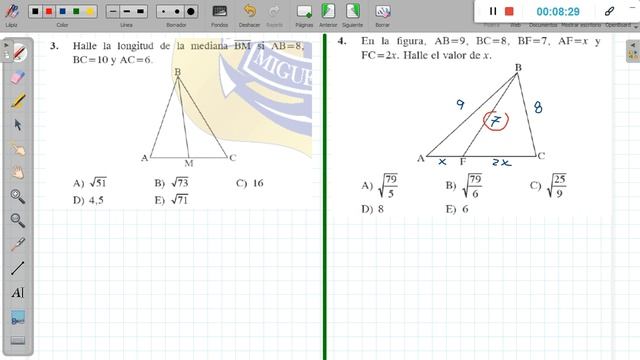Choose the thick line width
The image size is (640, 360).
coord(140,11)
